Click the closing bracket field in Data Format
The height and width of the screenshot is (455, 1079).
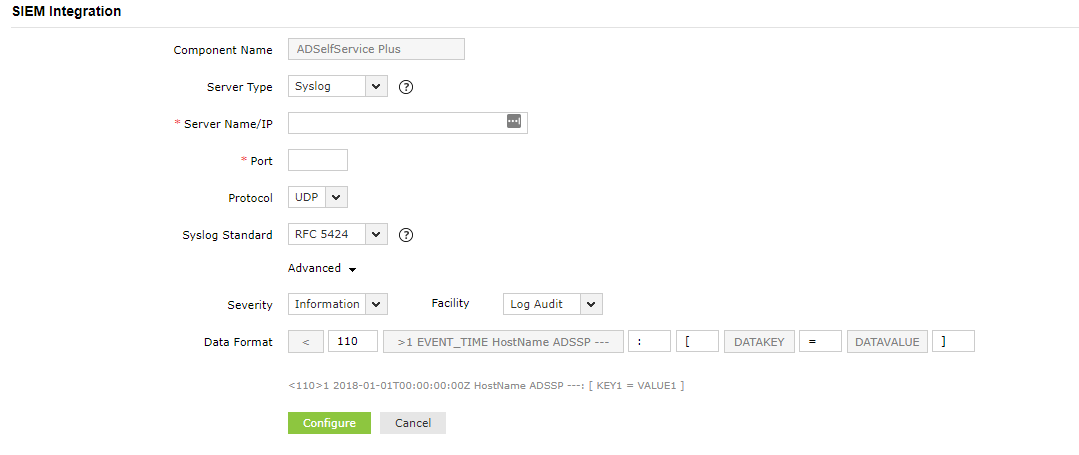pos(952,342)
